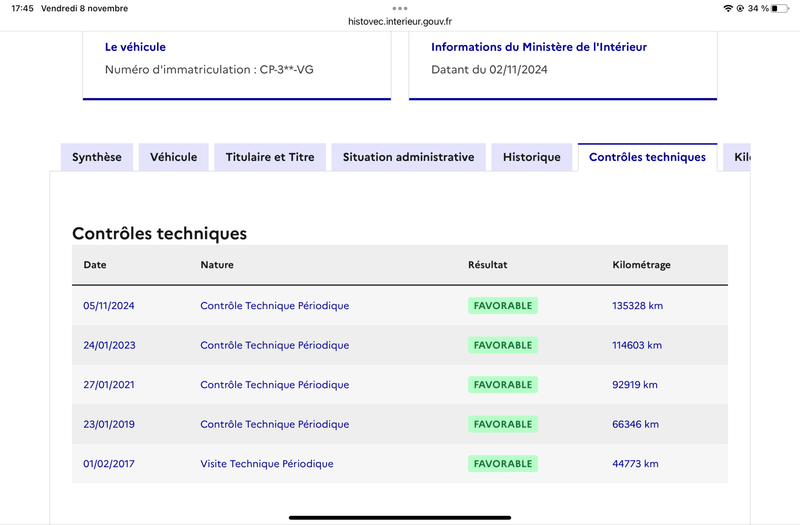The height and width of the screenshot is (525, 800).
Task: Select the Contrôles techniques tab
Action: click(647, 157)
